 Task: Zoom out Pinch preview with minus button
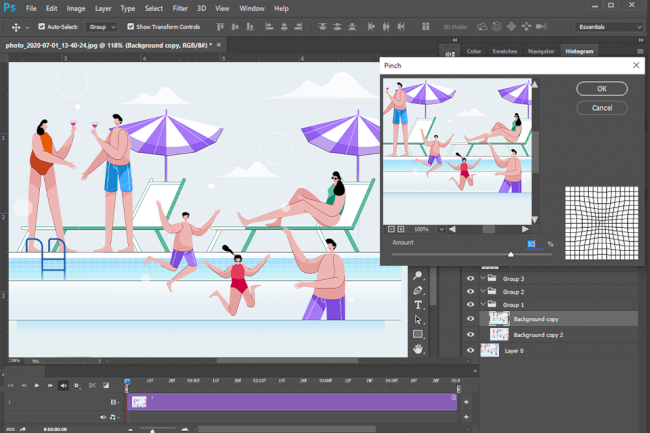[x=391, y=229]
